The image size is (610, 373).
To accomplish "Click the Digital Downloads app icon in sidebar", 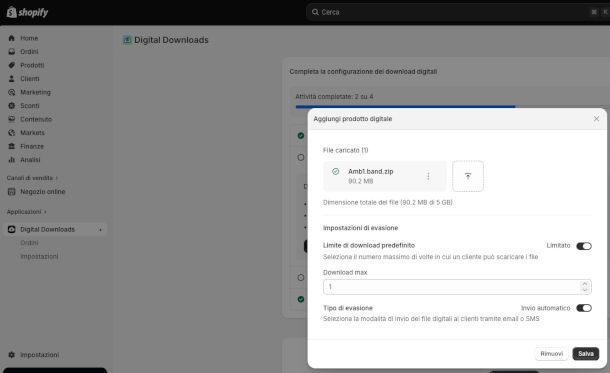I will [12, 229].
